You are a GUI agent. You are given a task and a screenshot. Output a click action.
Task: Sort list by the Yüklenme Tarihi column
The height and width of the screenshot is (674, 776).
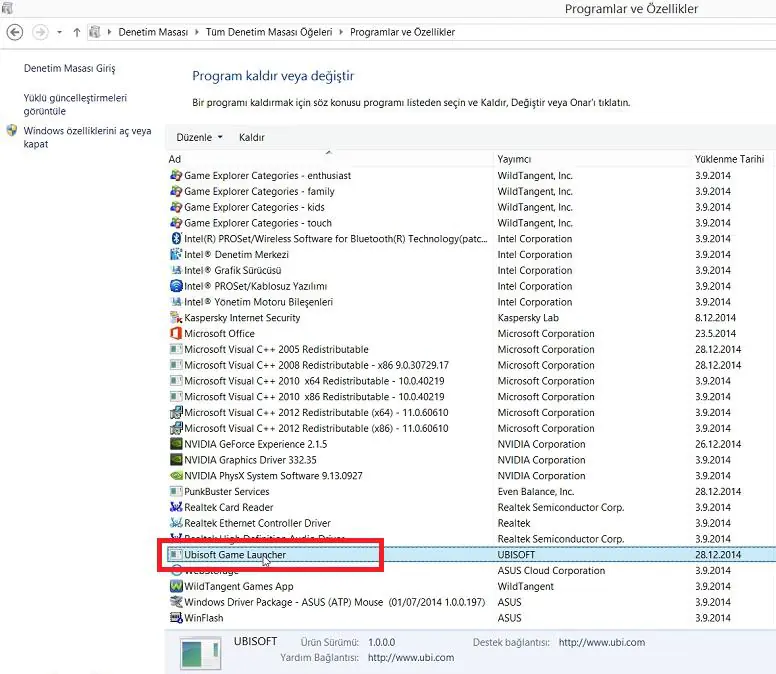click(729, 159)
